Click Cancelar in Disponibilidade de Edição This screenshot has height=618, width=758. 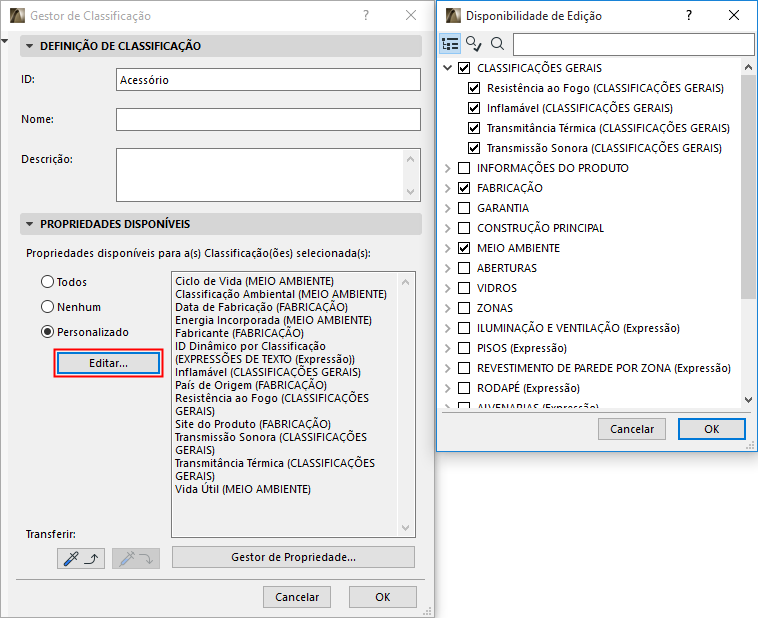[632, 429]
